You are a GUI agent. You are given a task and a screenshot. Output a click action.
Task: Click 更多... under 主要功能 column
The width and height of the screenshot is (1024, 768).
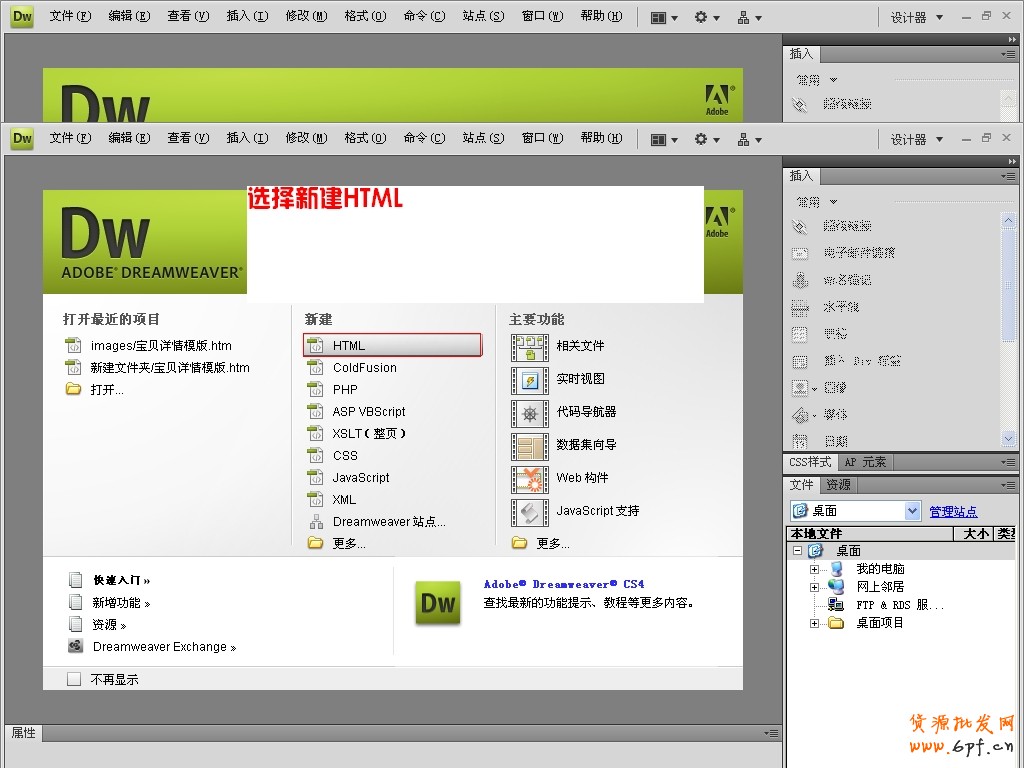point(552,543)
